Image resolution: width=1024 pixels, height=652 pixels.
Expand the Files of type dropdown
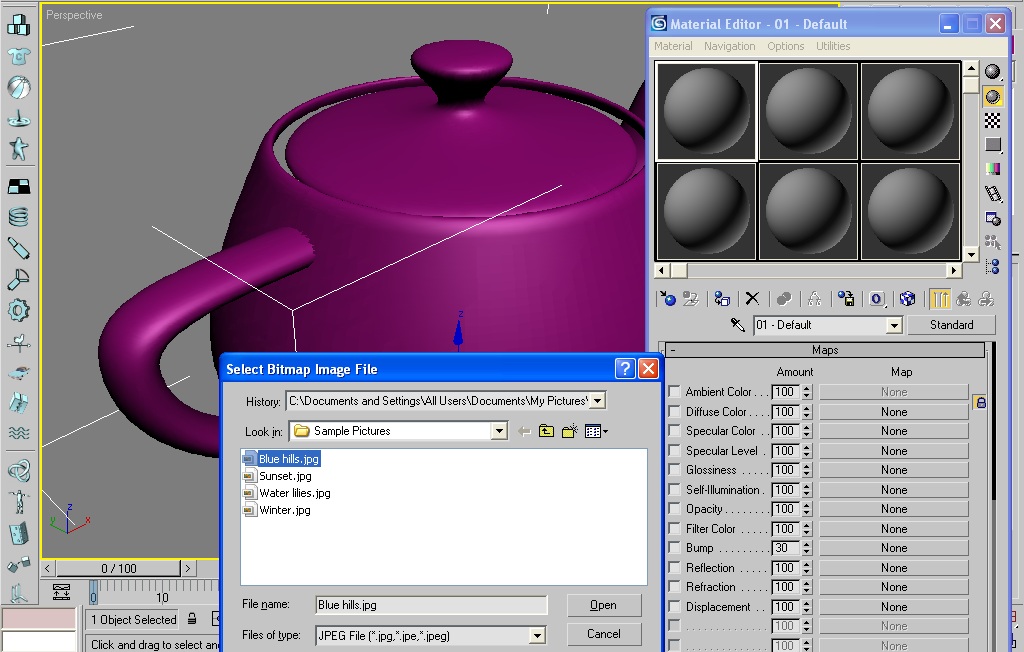[x=538, y=635]
